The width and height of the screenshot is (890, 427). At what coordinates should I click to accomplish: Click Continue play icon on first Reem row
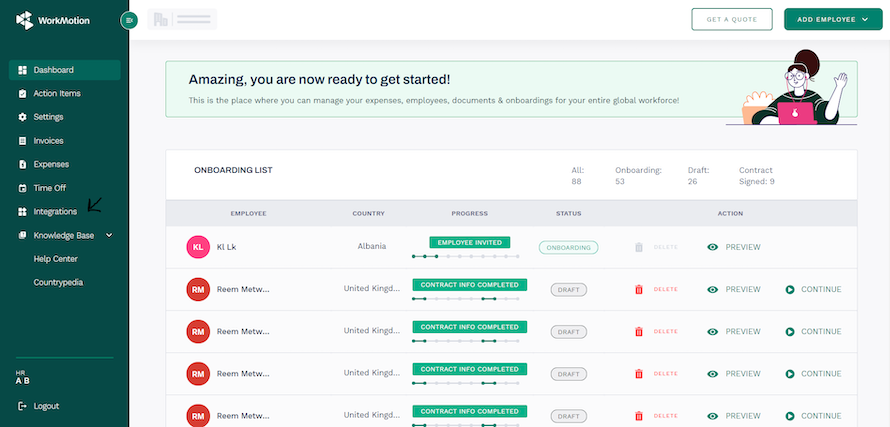(790, 290)
